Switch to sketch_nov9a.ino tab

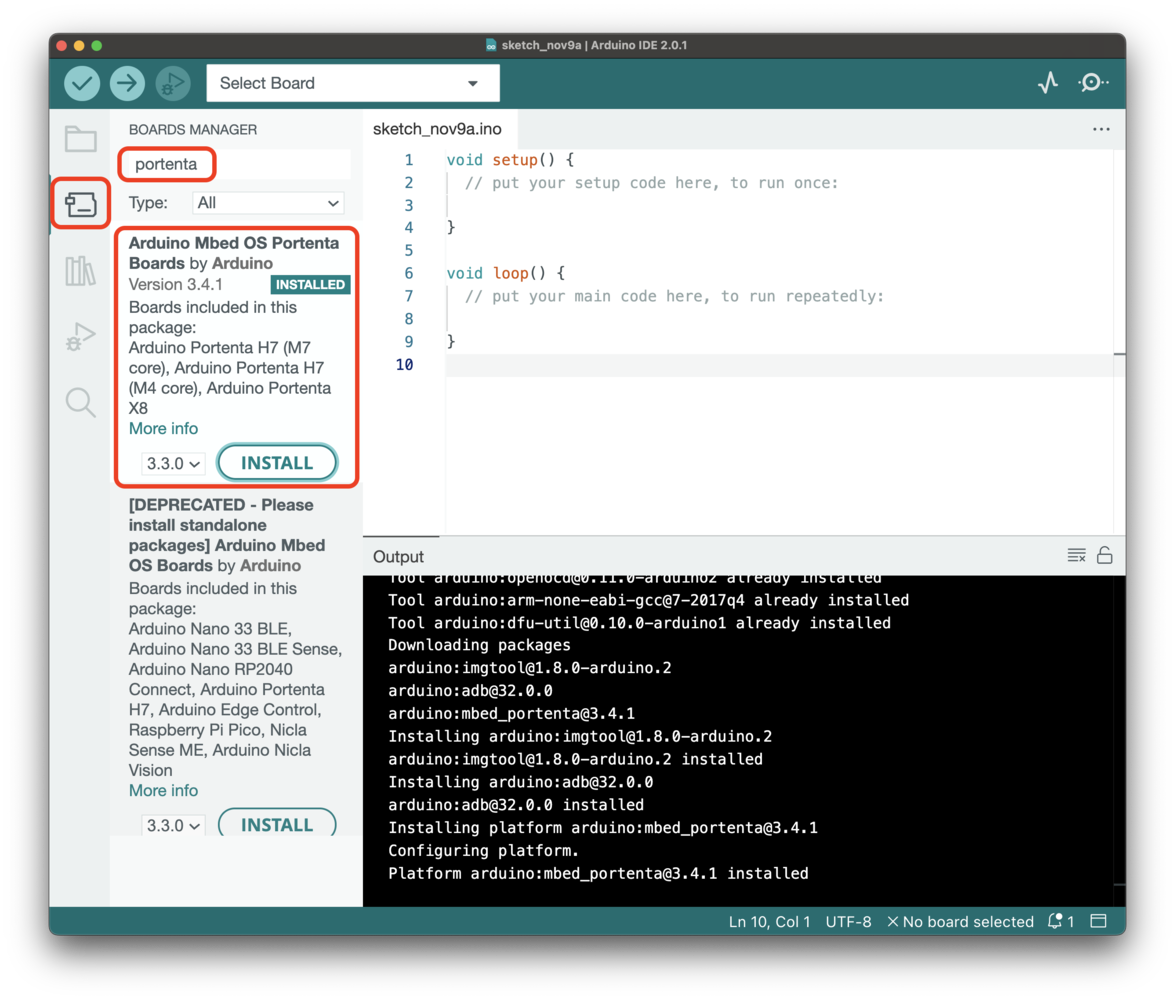438,129
